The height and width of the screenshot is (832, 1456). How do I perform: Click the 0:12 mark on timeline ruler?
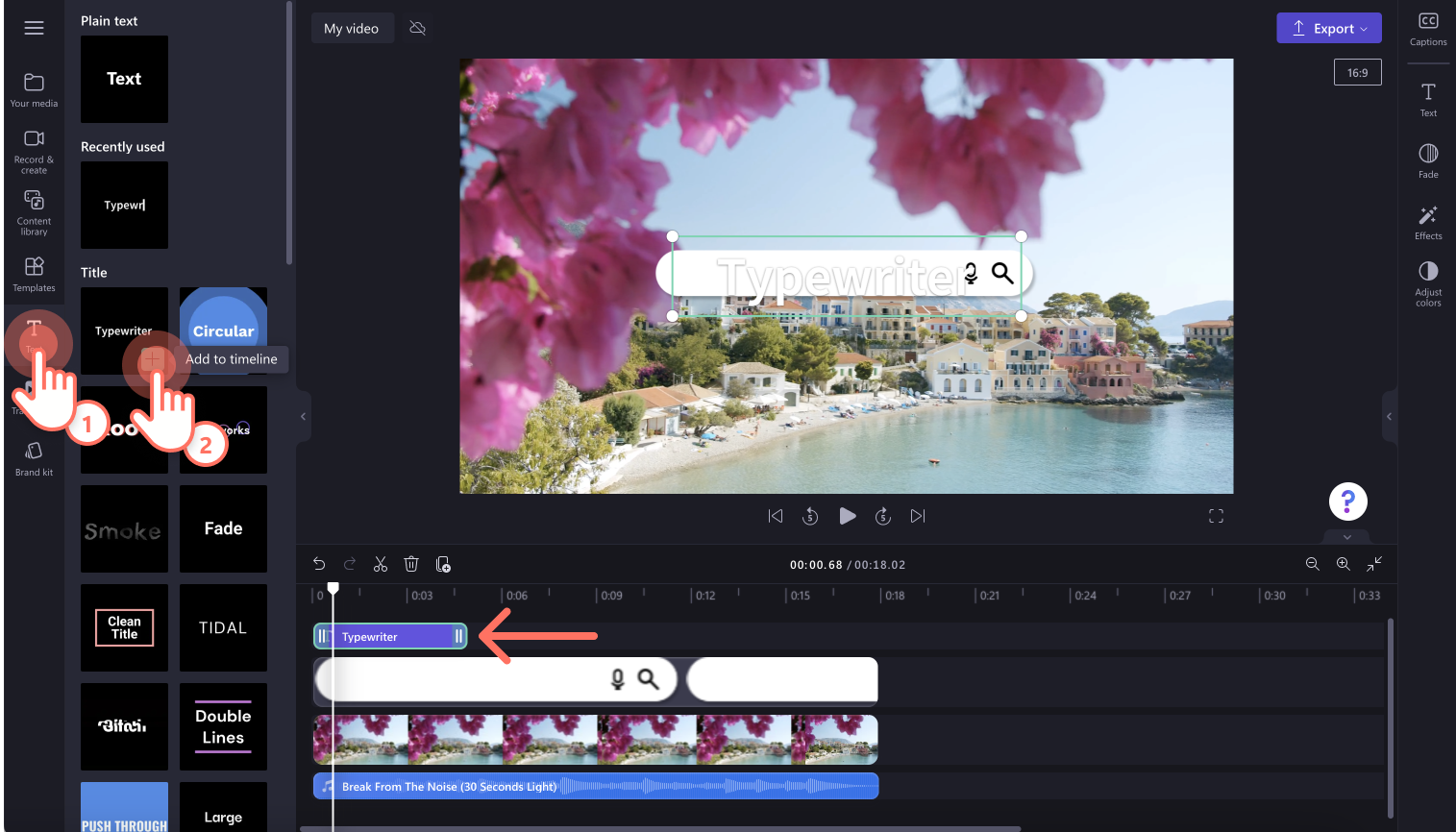704,596
